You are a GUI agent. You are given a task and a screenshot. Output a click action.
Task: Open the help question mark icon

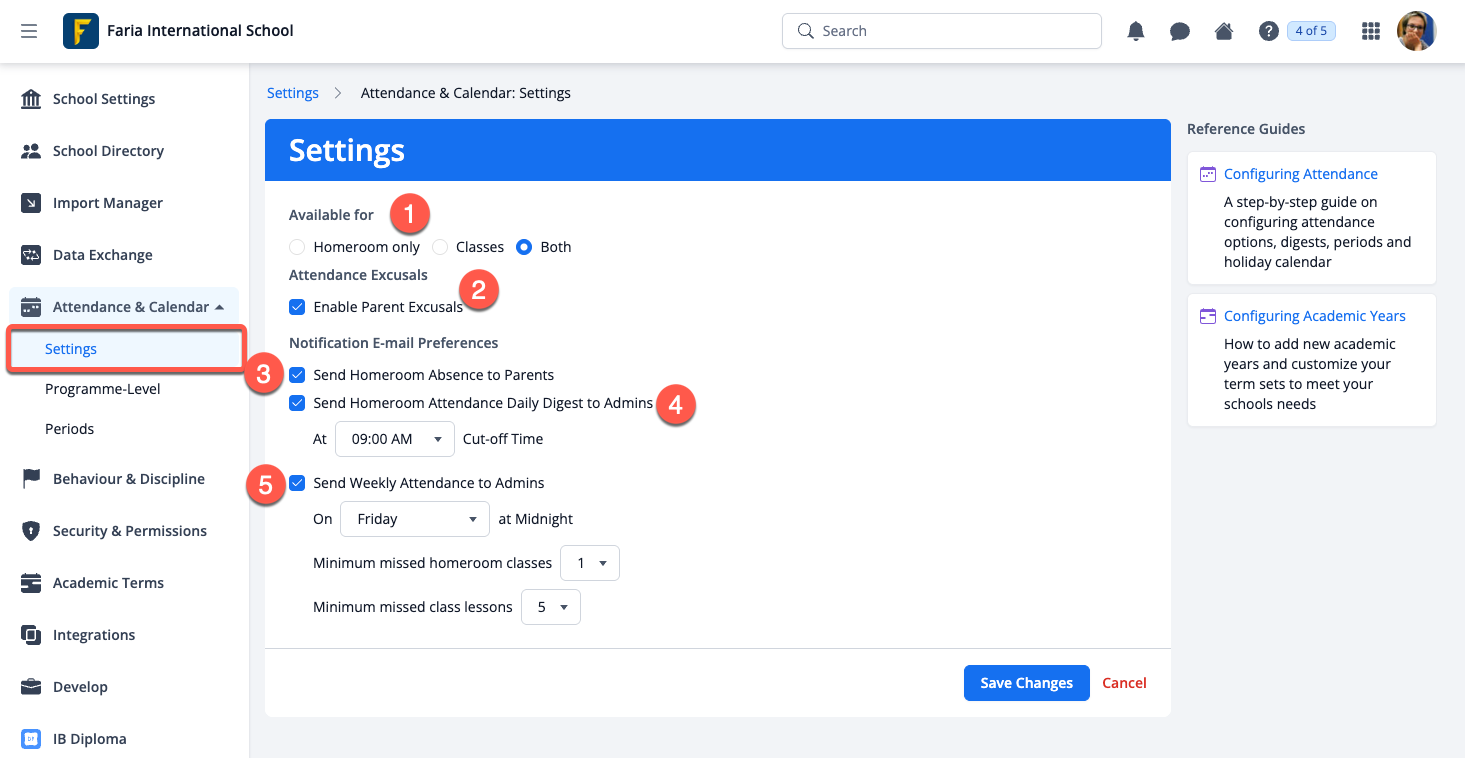point(1268,31)
